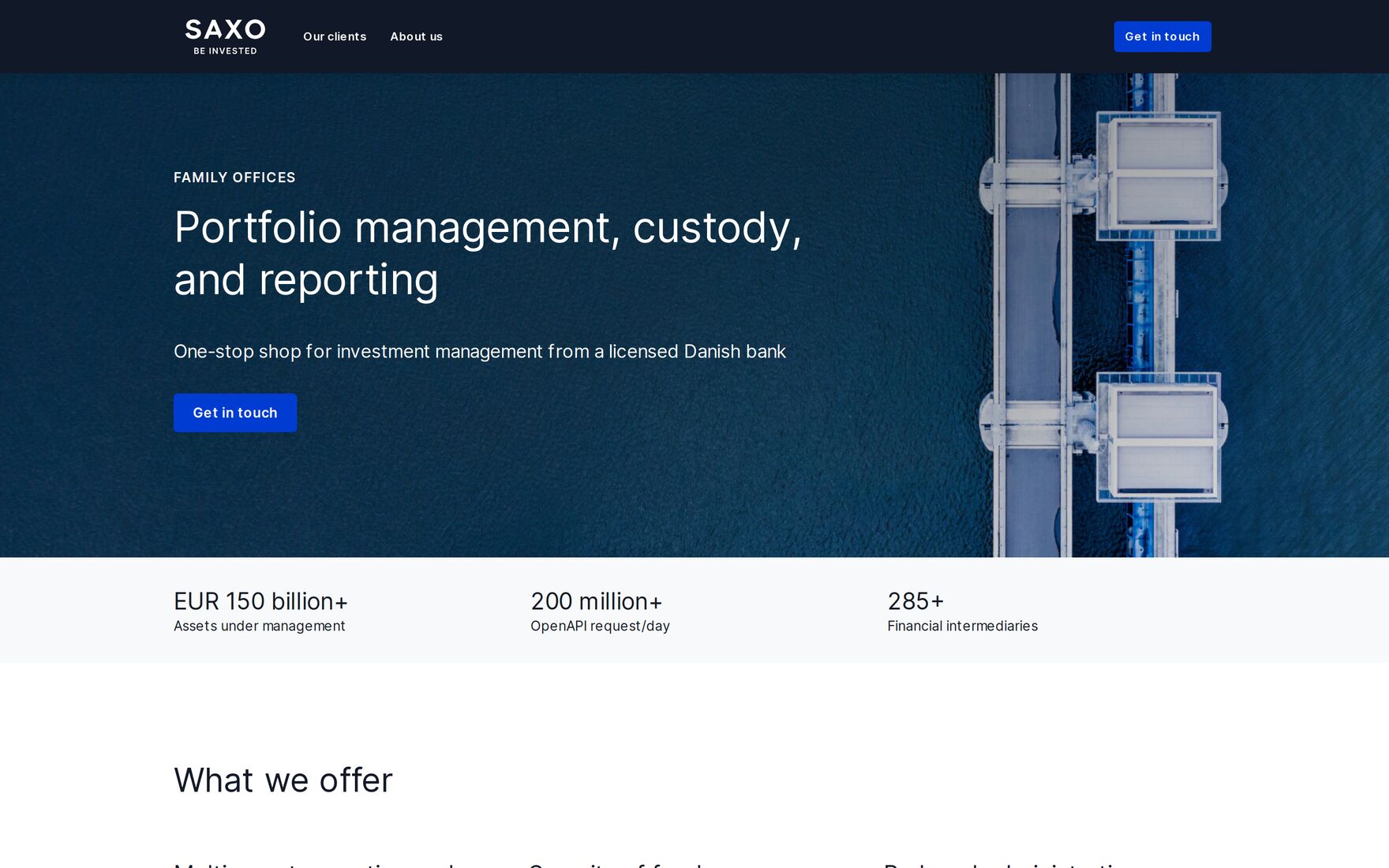
Task: Open the Our clients menu
Action: 335,36
